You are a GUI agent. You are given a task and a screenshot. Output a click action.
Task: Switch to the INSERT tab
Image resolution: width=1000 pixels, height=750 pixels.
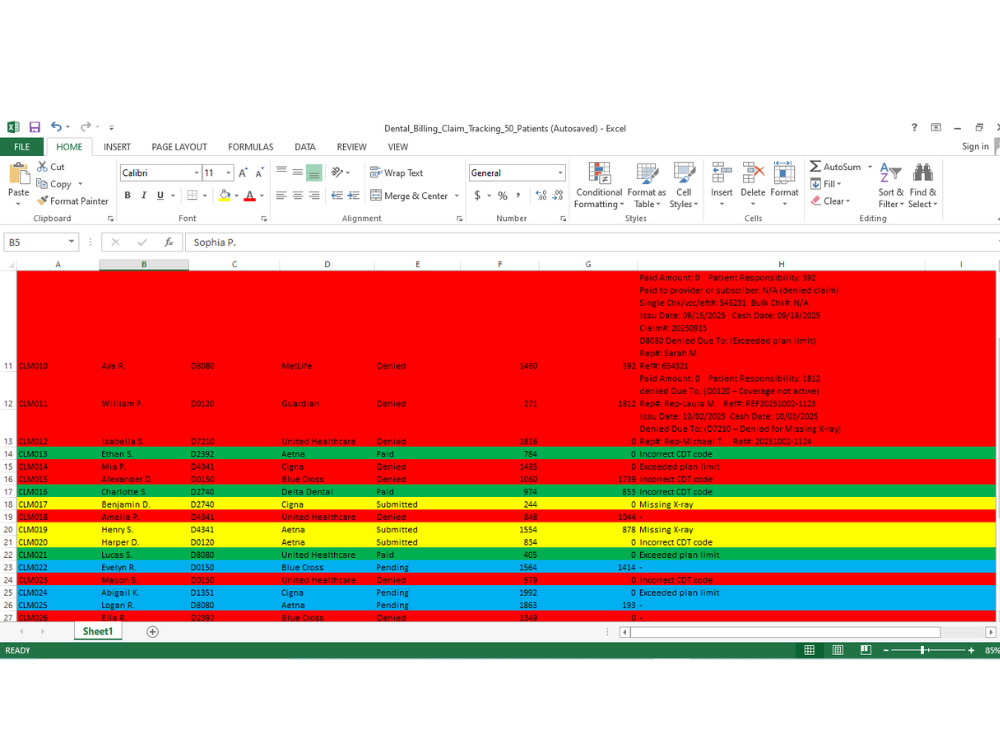point(117,147)
